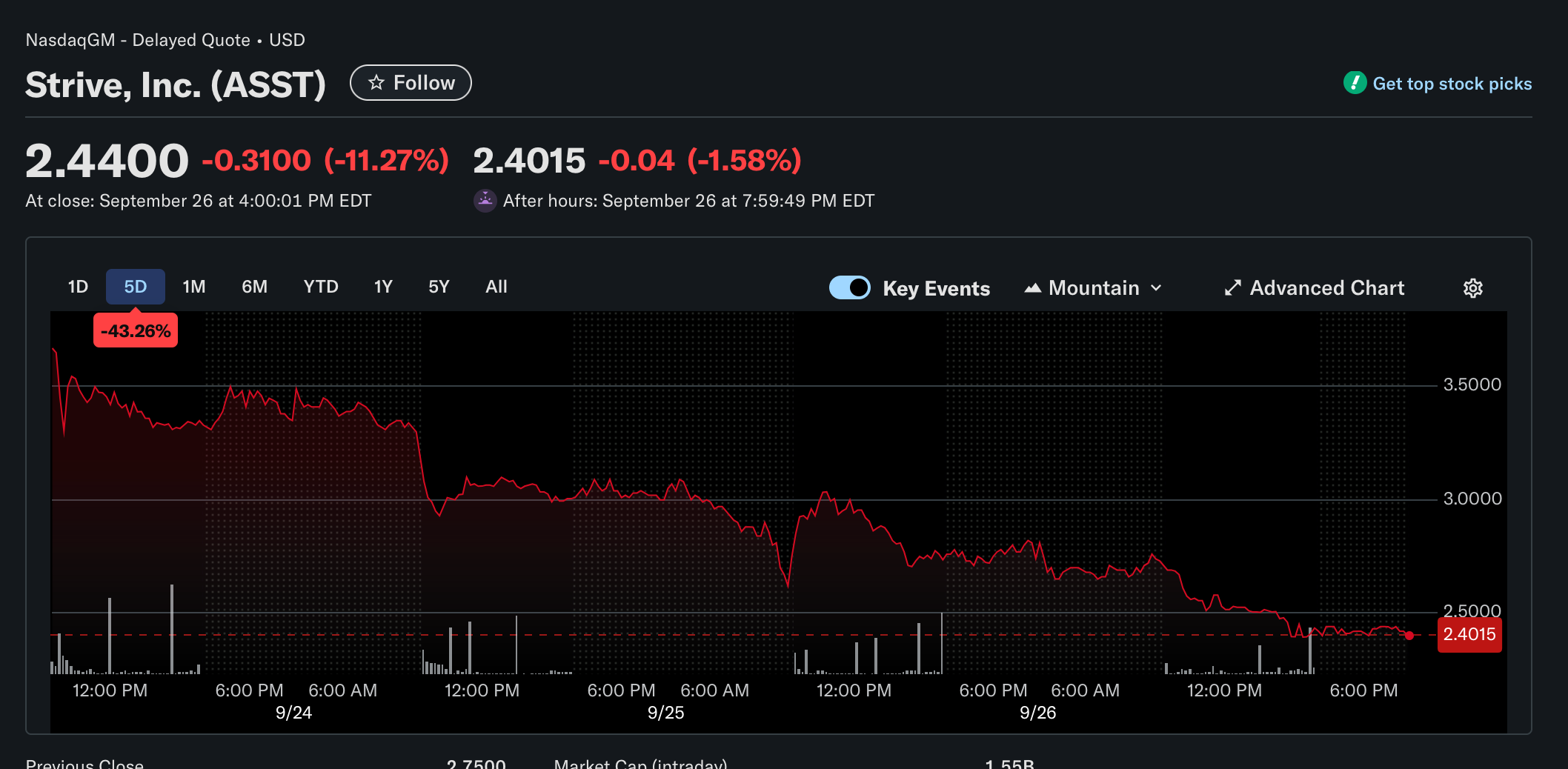Open chart settings gear icon
Viewport: 1568px width, 769px height.
pos(1473,288)
